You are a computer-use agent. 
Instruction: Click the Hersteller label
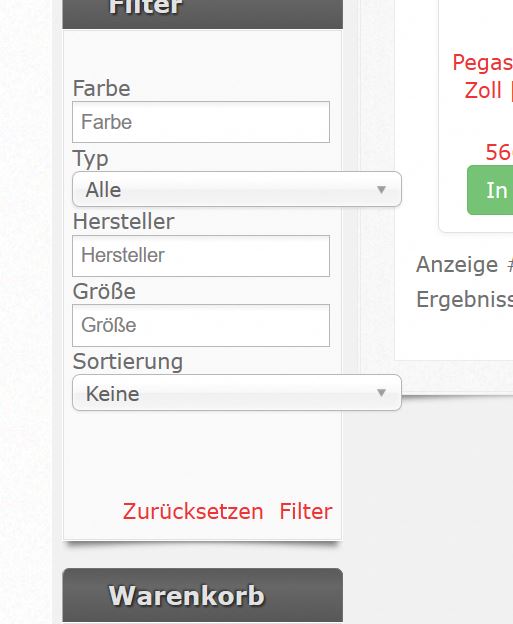point(123,221)
